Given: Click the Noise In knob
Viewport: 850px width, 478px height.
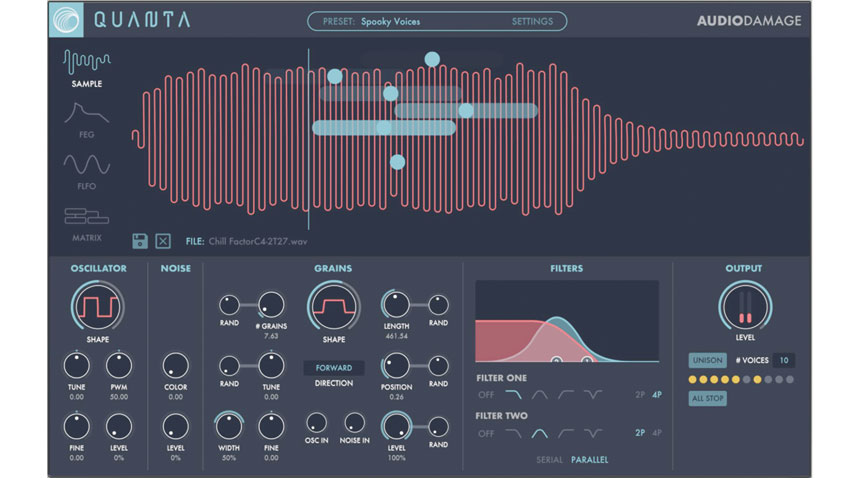Looking at the screenshot, I should click(x=355, y=423).
